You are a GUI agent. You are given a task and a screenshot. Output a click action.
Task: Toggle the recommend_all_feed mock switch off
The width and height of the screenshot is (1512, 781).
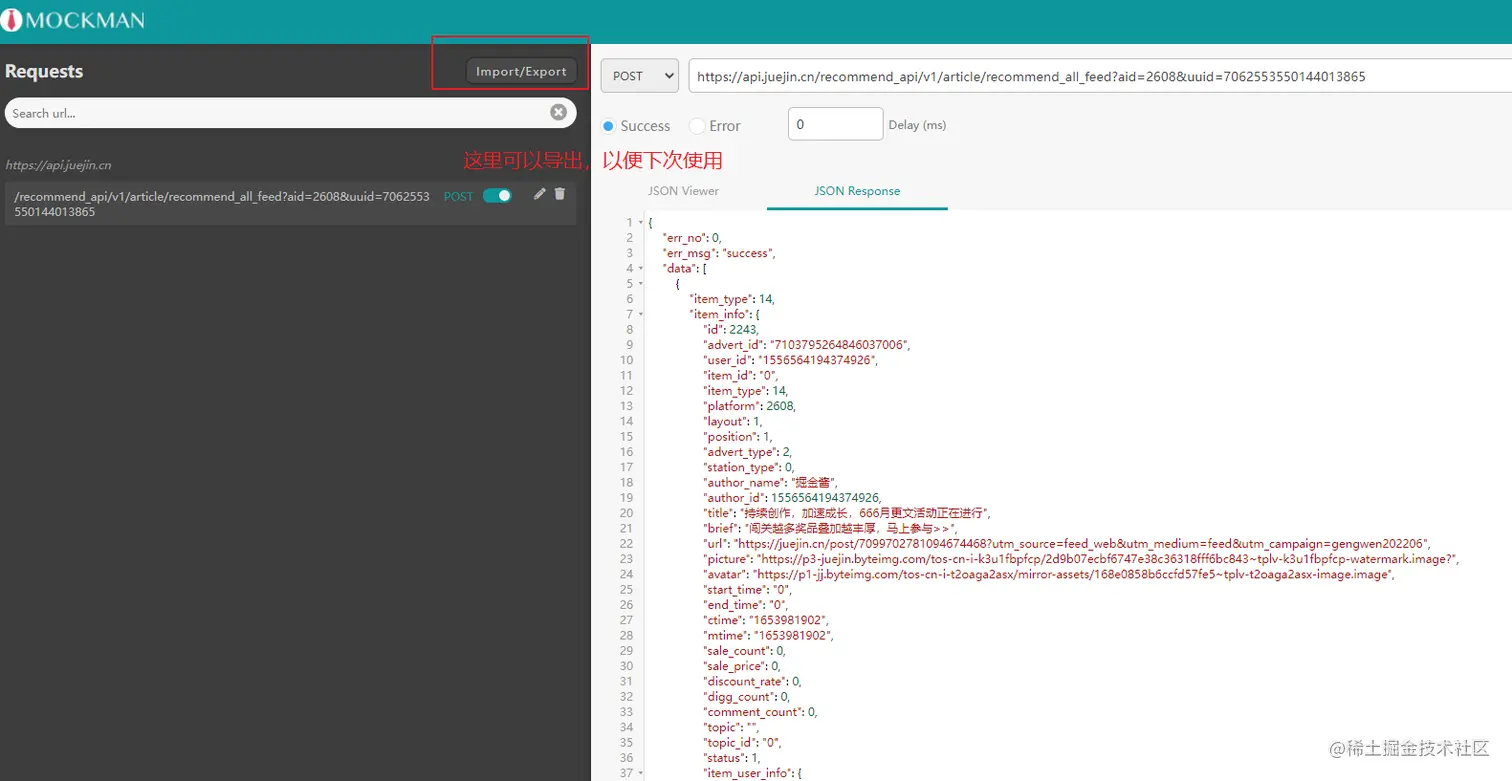click(x=497, y=196)
